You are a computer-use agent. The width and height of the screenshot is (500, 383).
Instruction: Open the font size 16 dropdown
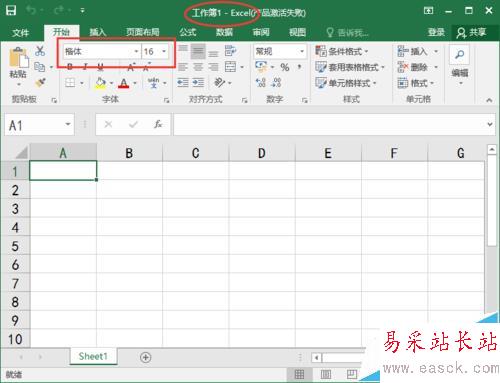(x=164, y=51)
